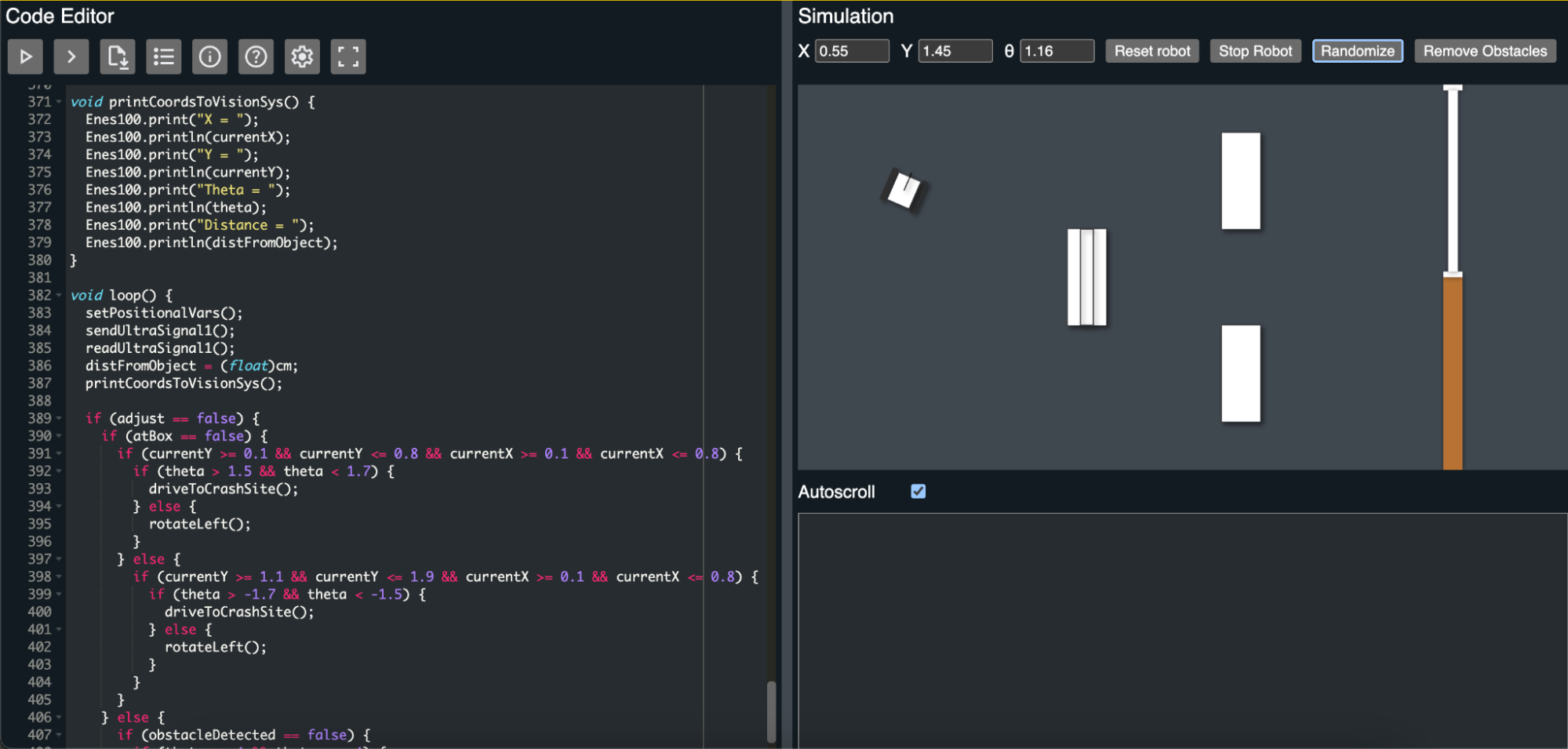1568x749 pixels.
Task: Toggle fullscreen editor icon
Action: pyautogui.click(x=348, y=56)
